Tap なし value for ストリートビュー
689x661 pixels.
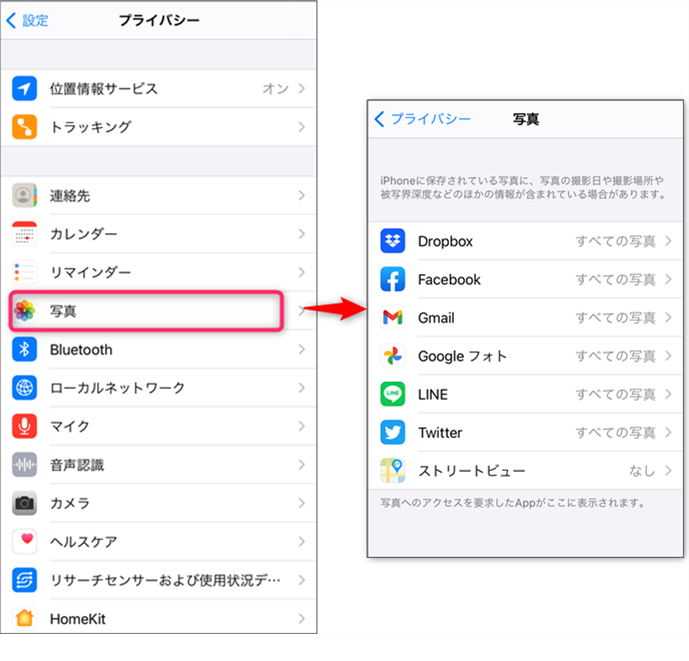642,471
